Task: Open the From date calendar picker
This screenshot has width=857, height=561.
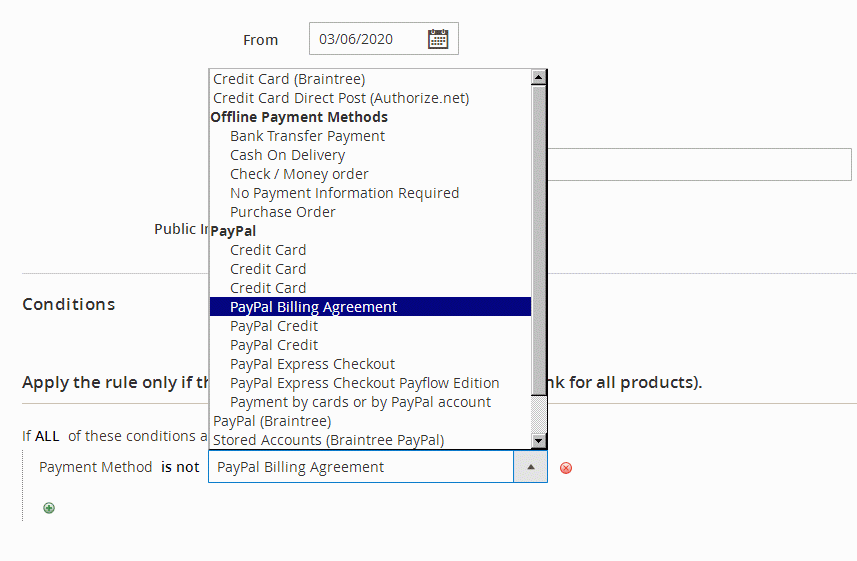Action: [438, 39]
